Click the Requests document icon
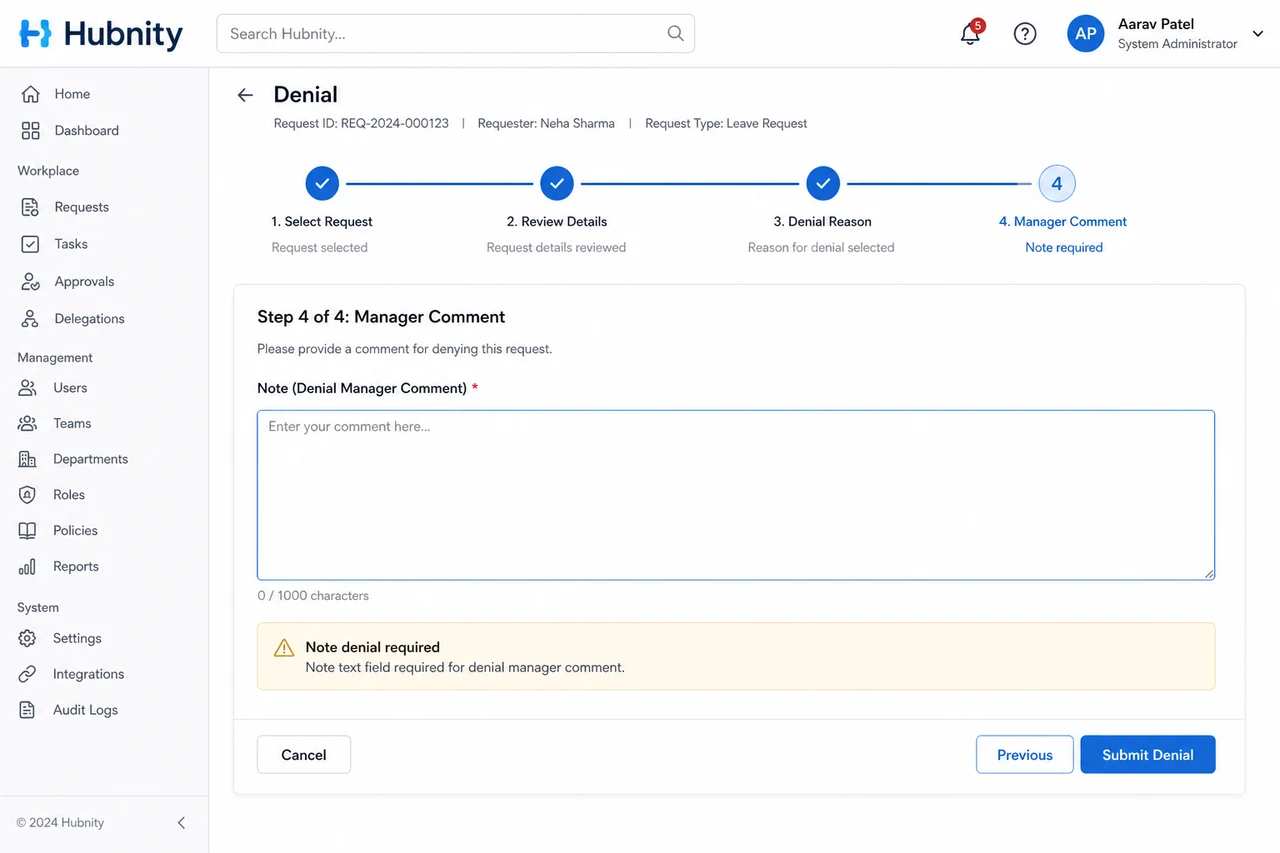 click(x=31, y=207)
